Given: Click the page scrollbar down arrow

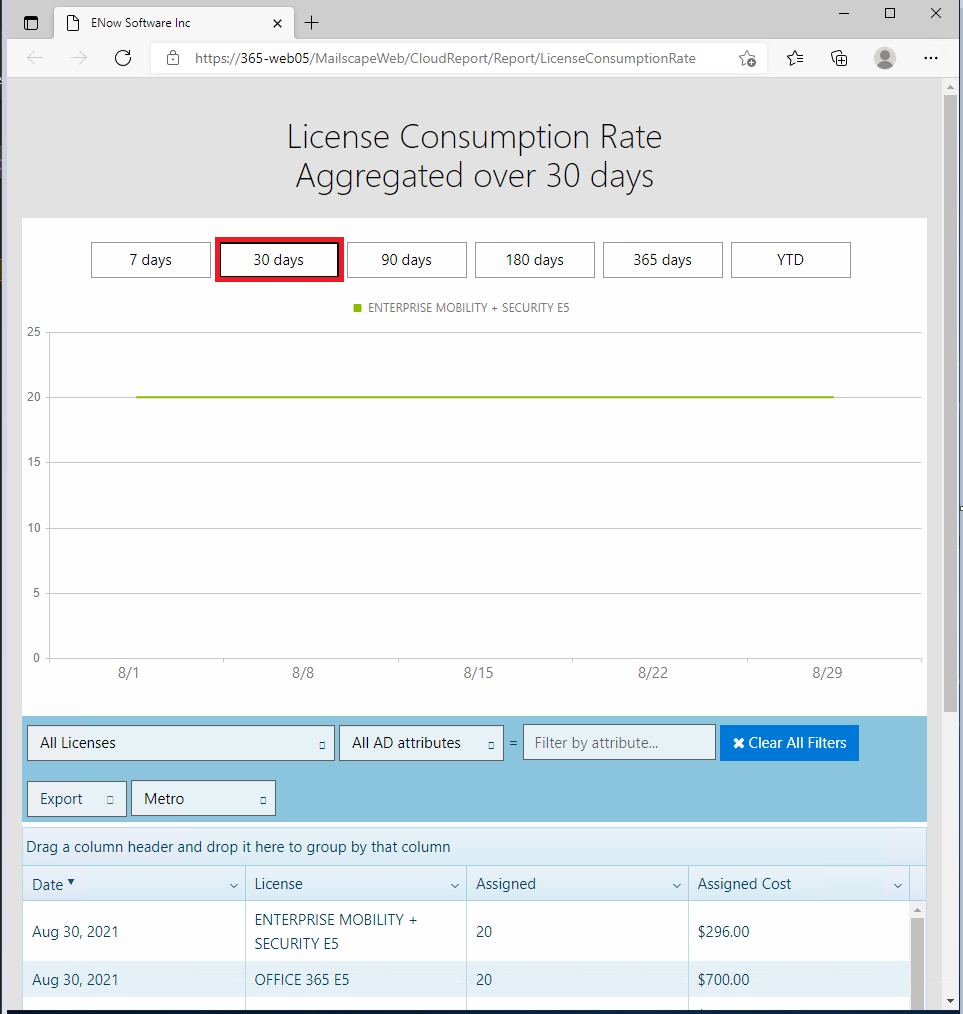Looking at the screenshot, I should 950,1002.
